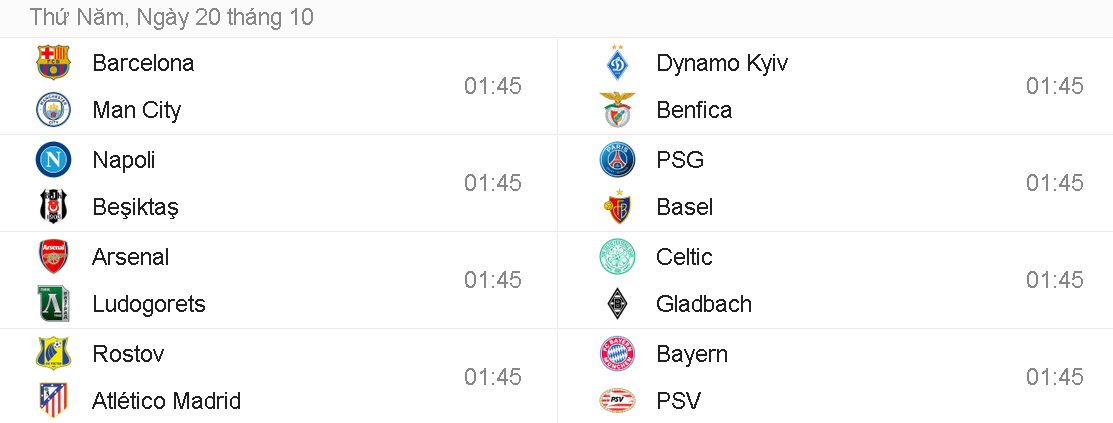This screenshot has height=423, width=1113.
Task: Click the Barcelona vs Man City kickoff time
Action: (492, 86)
